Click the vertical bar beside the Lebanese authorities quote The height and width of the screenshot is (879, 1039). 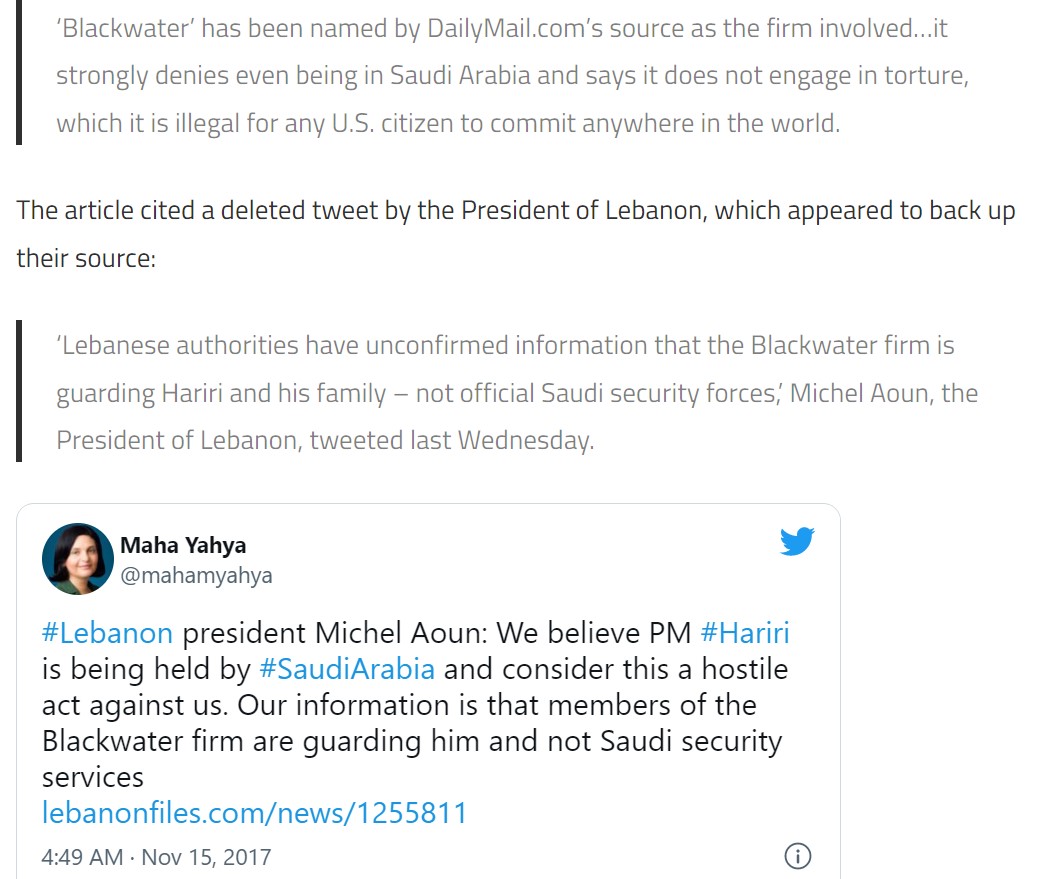pyautogui.click(x=19, y=390)
